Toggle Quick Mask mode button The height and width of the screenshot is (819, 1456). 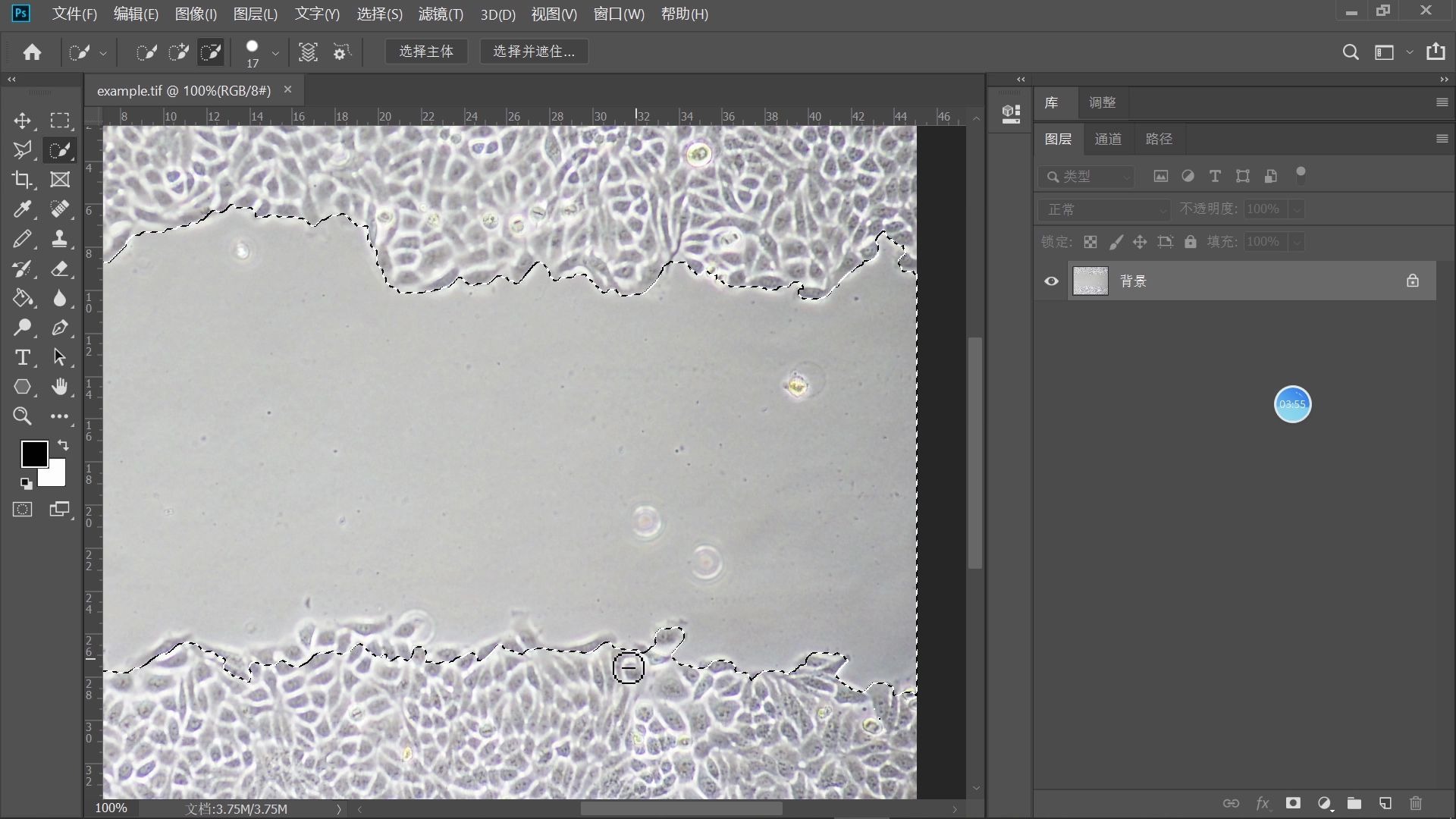(x=22, y=510)
